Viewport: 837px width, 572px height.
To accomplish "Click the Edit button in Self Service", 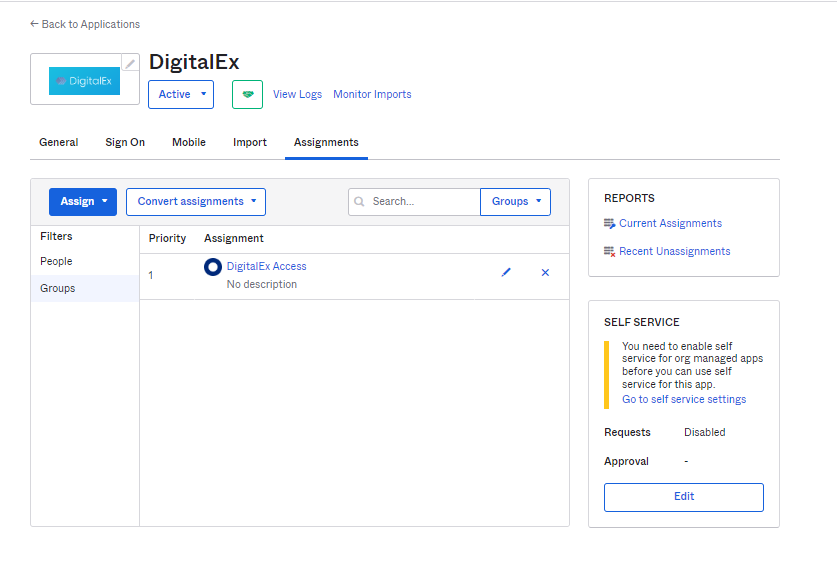I will tap(683, 497).
